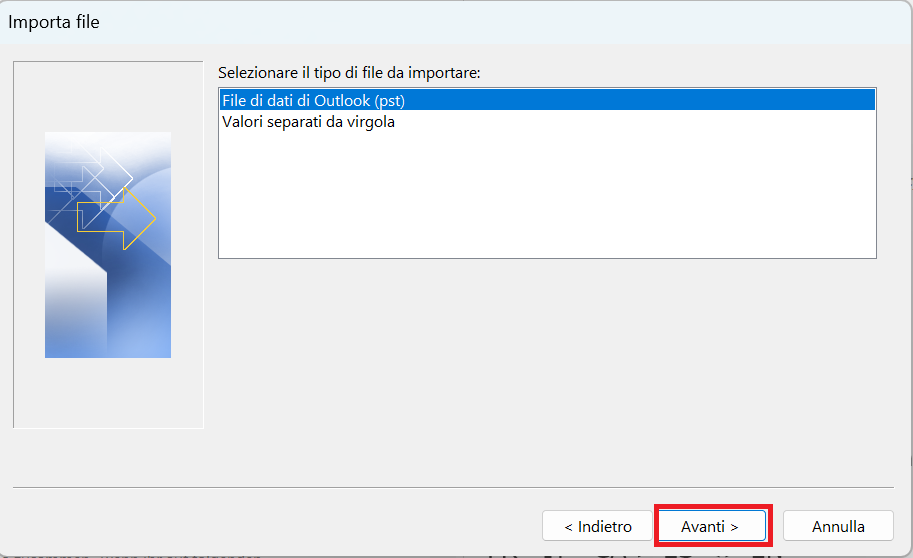Cancel the import with Annulla
Image resolution: width=913 pixels, height=558 pixels.
pos(838,526)
